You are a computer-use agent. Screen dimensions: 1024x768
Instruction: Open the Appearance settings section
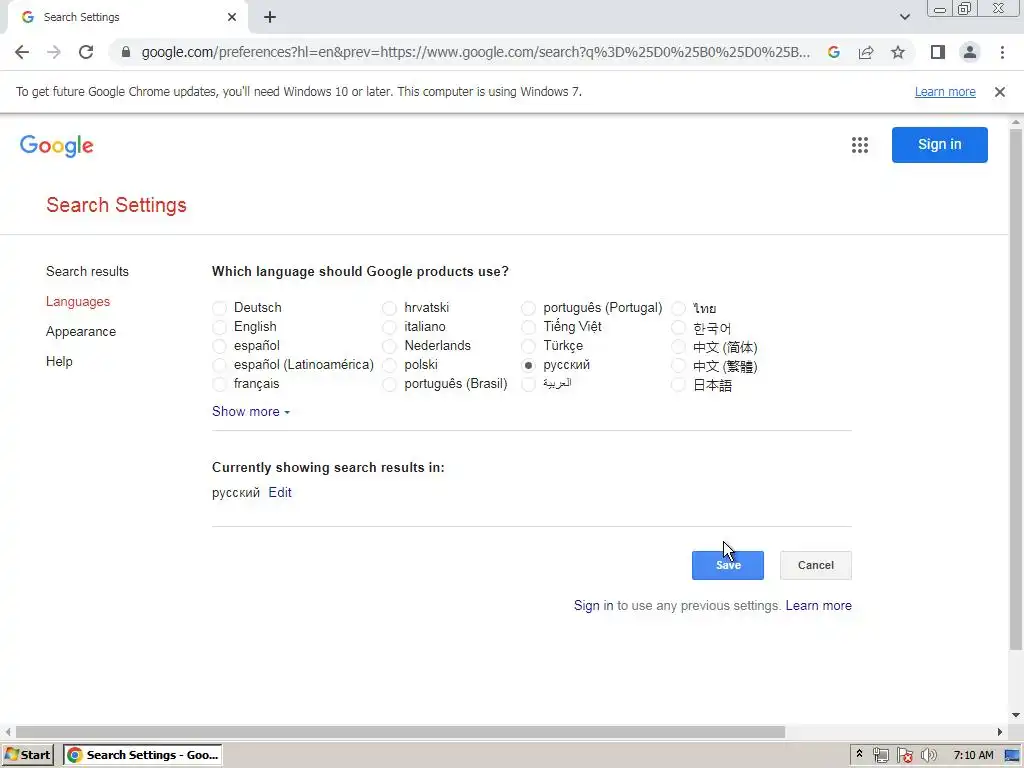click(x=81, y=332)
